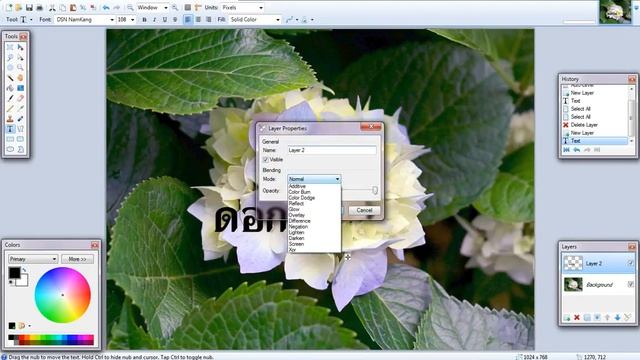Toggle Italic text formatting
This screenshot has width=640, height=360.
pos(154,20)
